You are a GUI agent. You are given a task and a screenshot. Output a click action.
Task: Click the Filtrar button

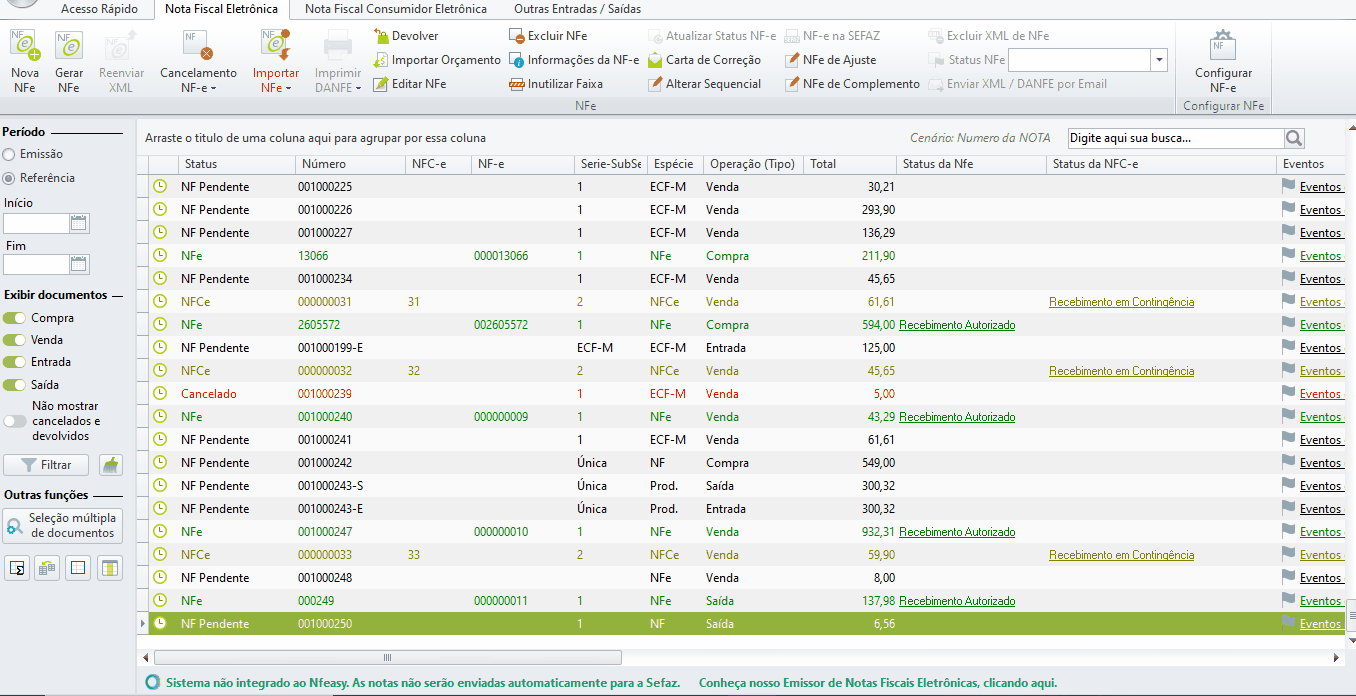[x=46, y=465]
